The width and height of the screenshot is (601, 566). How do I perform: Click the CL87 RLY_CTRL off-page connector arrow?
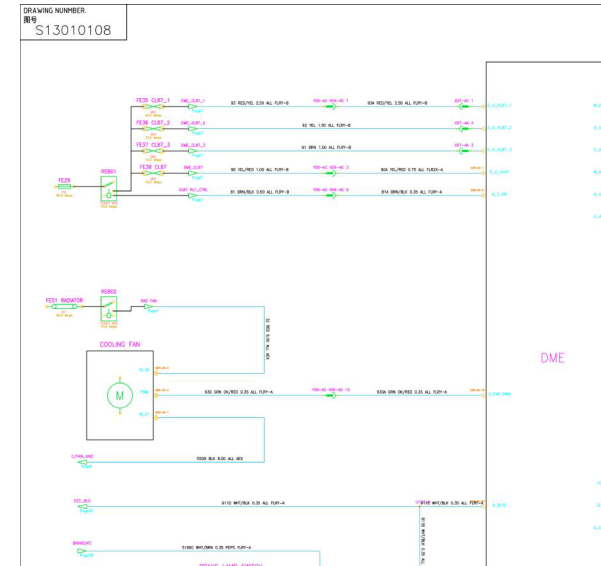click(193, 195)
